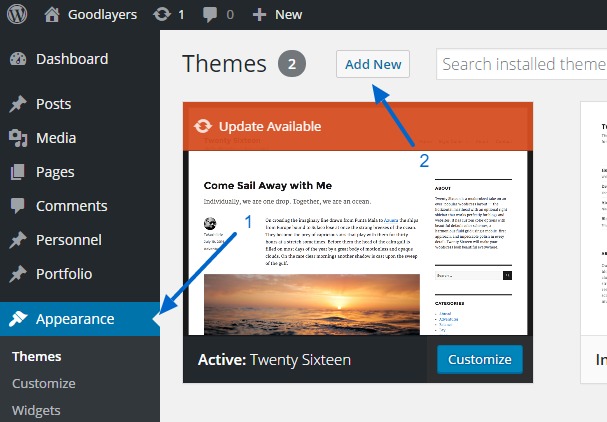
Task: Open the Goodlayers site home icon
Action: pyautogui.click(x=53, y=15)
